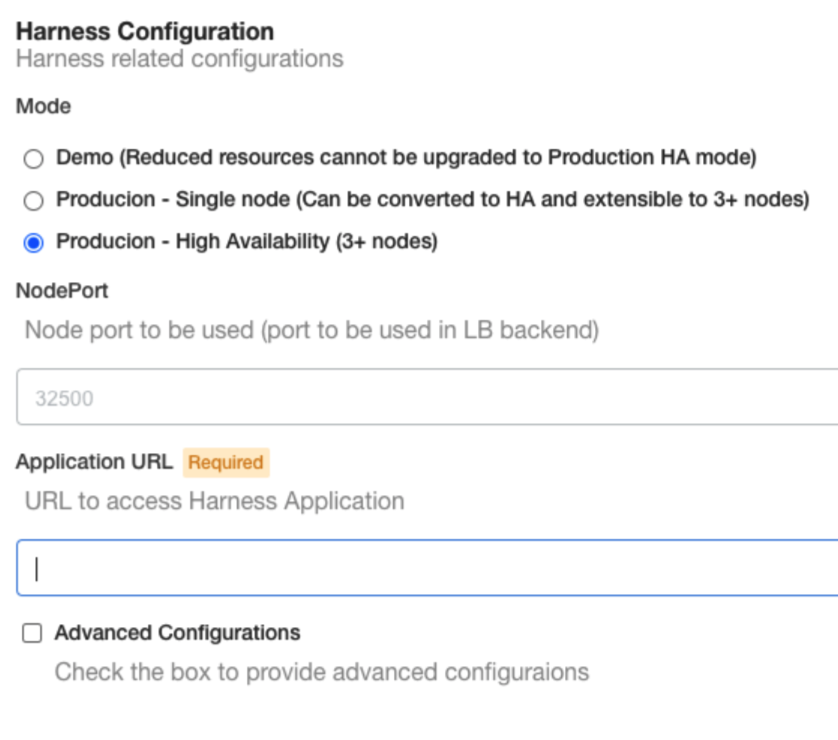The height and width of the screenshot is (740, 838).
Task: Click the NodePort field label
Action: 62,291
